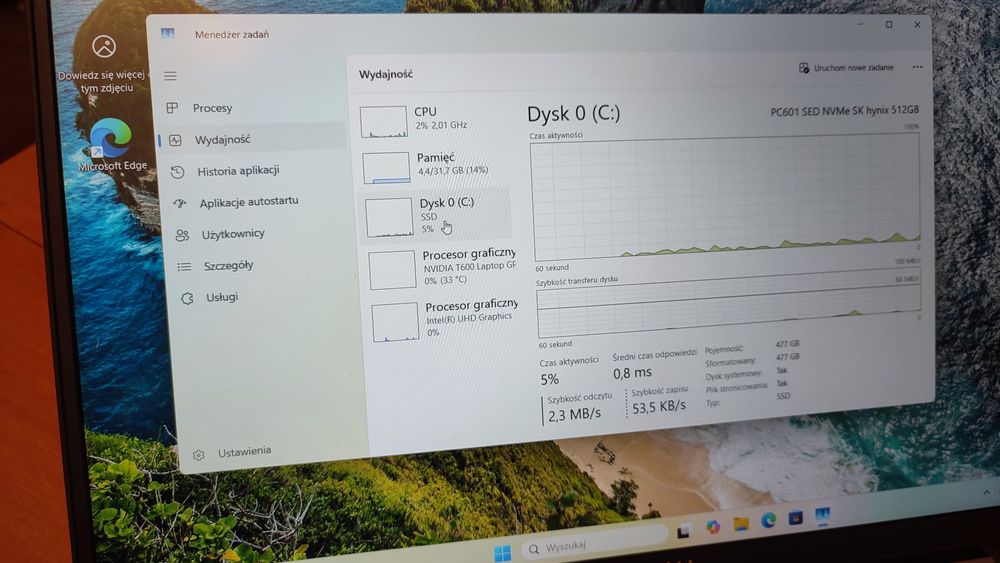Open Copilot from the taskbar
Viewport: 1000px width, 563px height.
coord(712,527)
